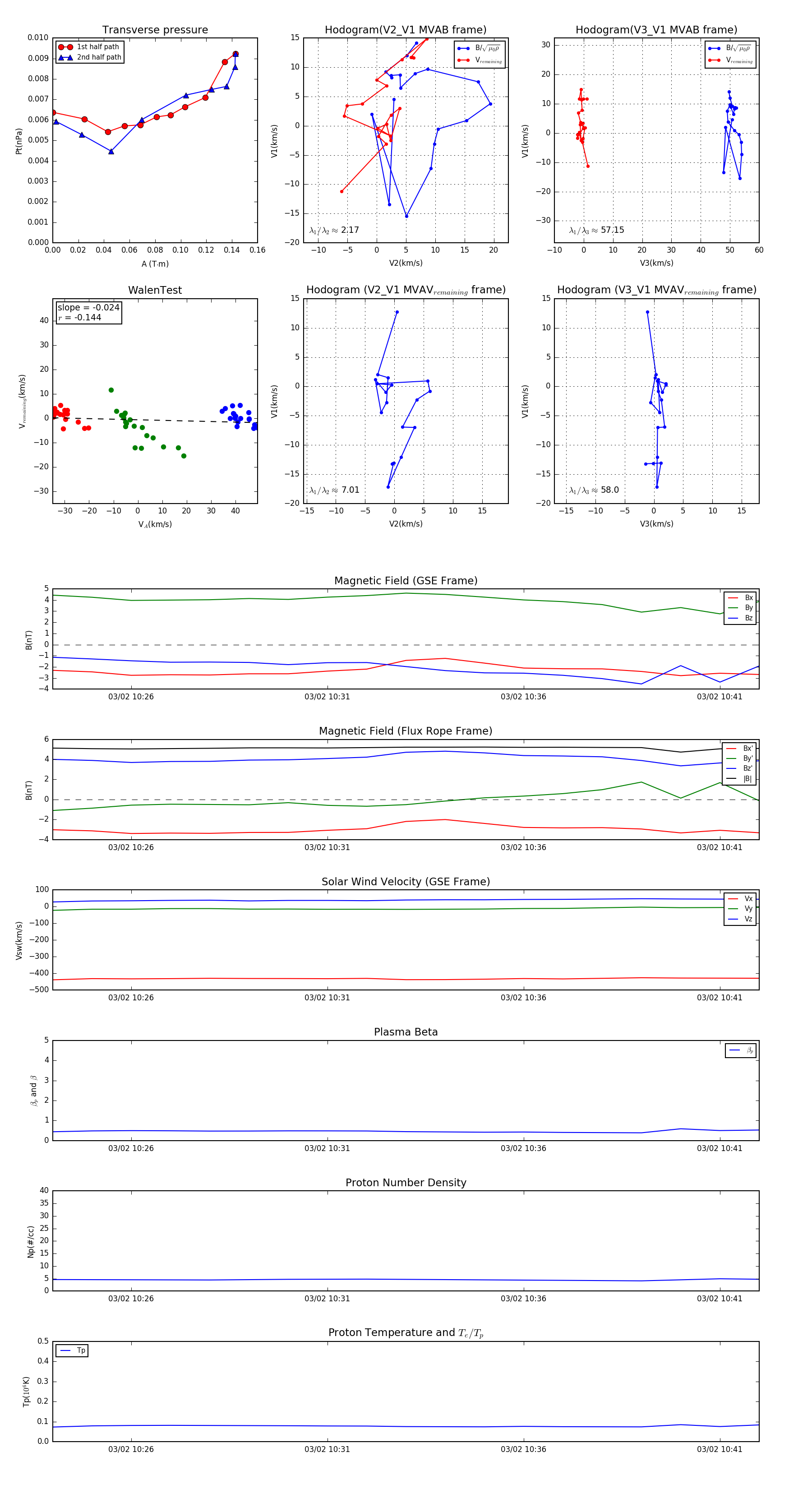
Task: Click the "Solar Wind Velocity (GSE Frame)" title
Action: click(x=406, y=882)
